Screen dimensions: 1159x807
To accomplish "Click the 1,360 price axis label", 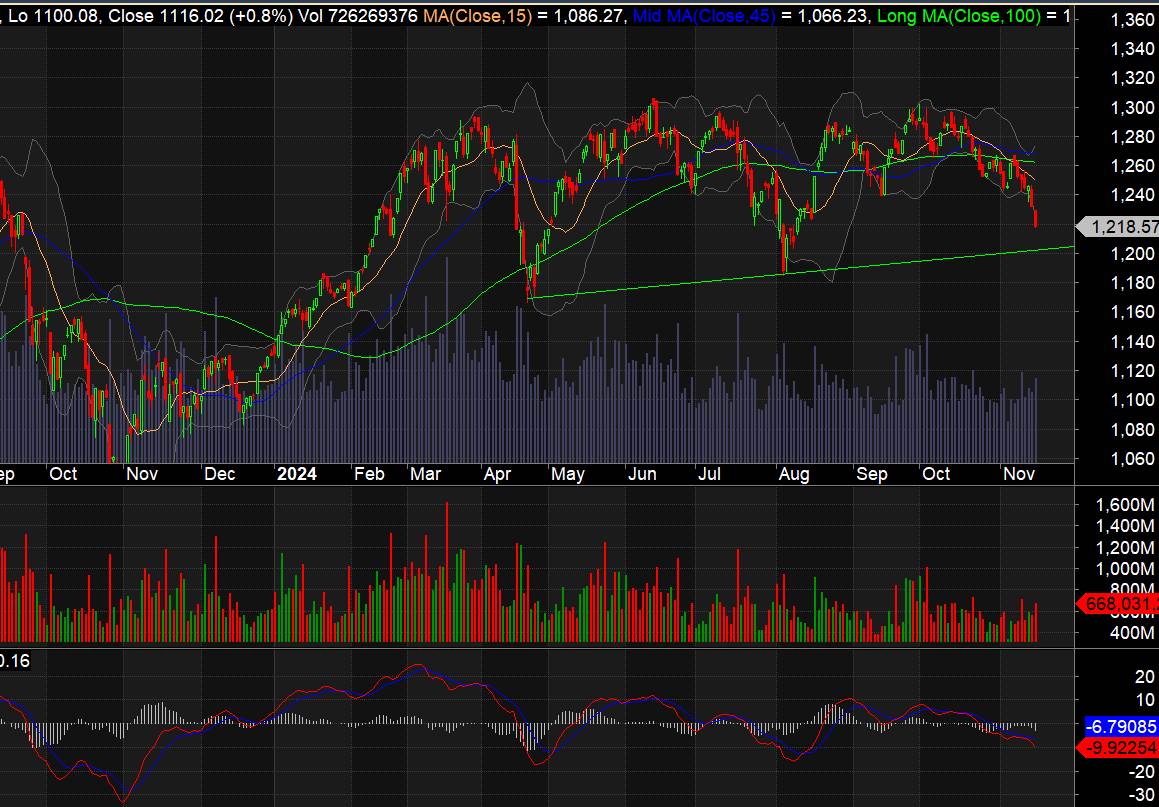I will pos(1132,20).
